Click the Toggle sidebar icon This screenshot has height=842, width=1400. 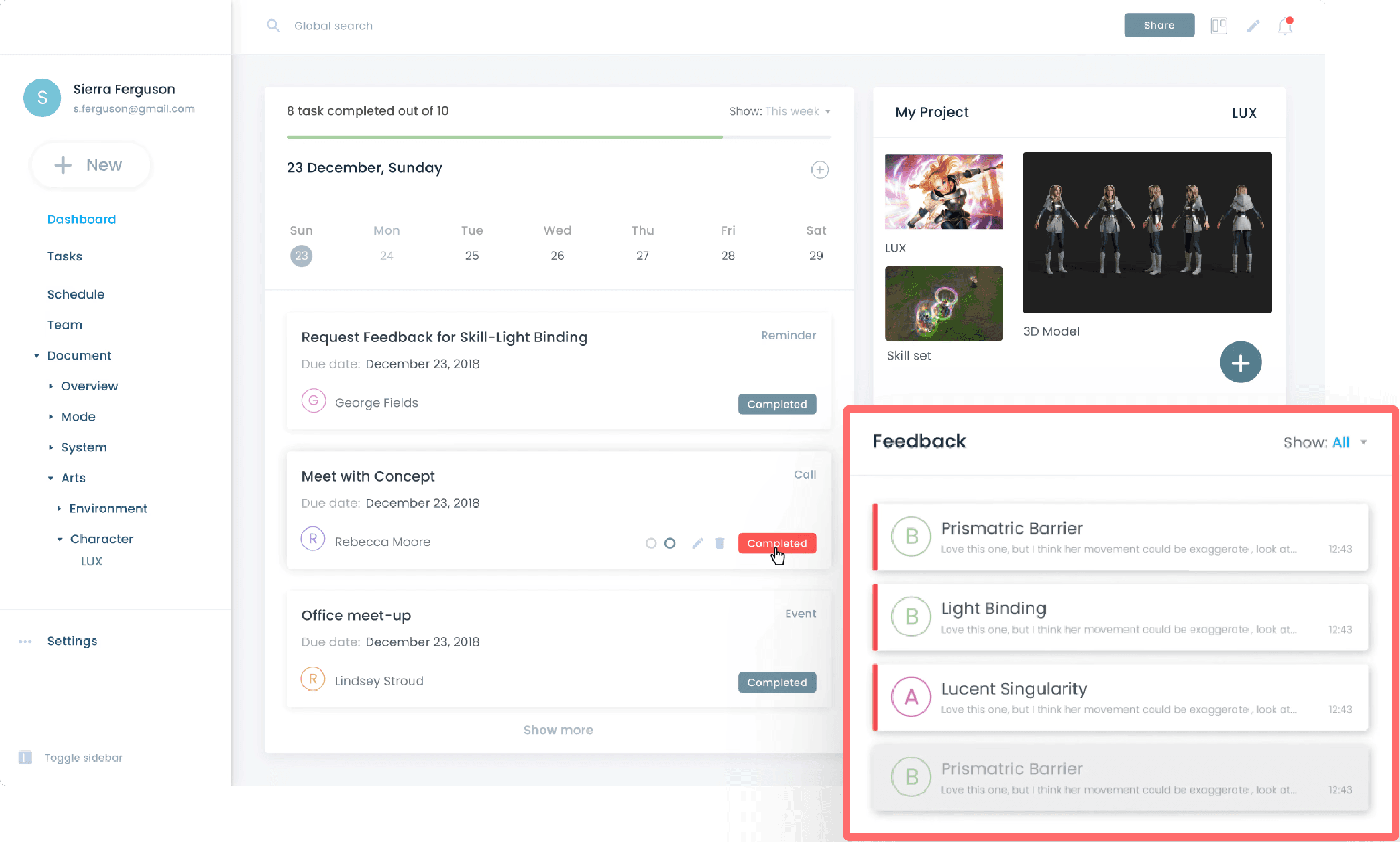(25, 757)
